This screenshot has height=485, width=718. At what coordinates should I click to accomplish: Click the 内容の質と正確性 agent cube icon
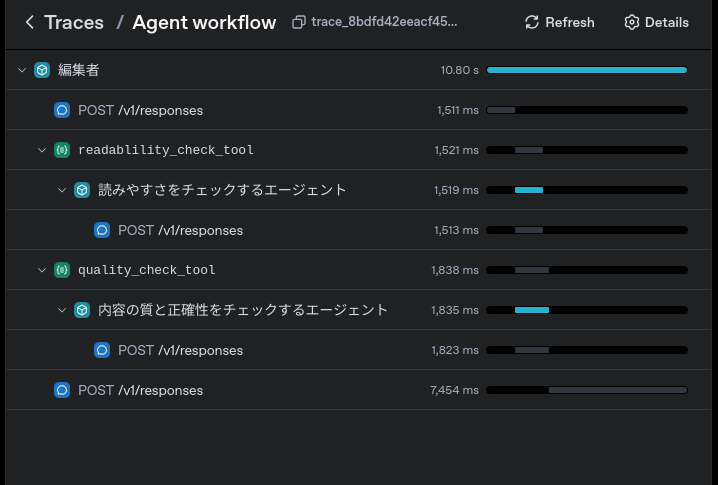(x=82, y=310)
